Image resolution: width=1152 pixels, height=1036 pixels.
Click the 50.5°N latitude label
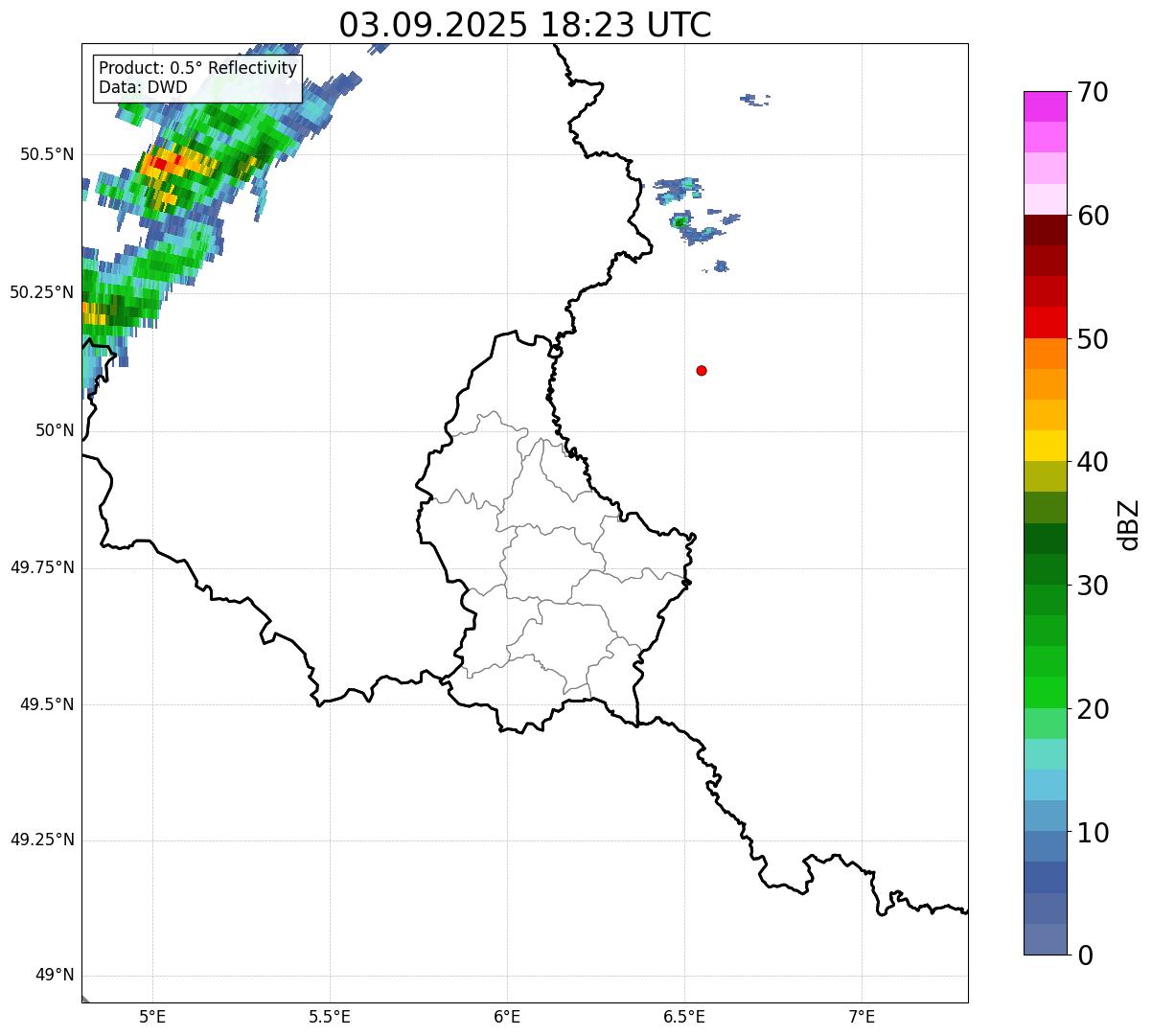click(x=47, y=154)
